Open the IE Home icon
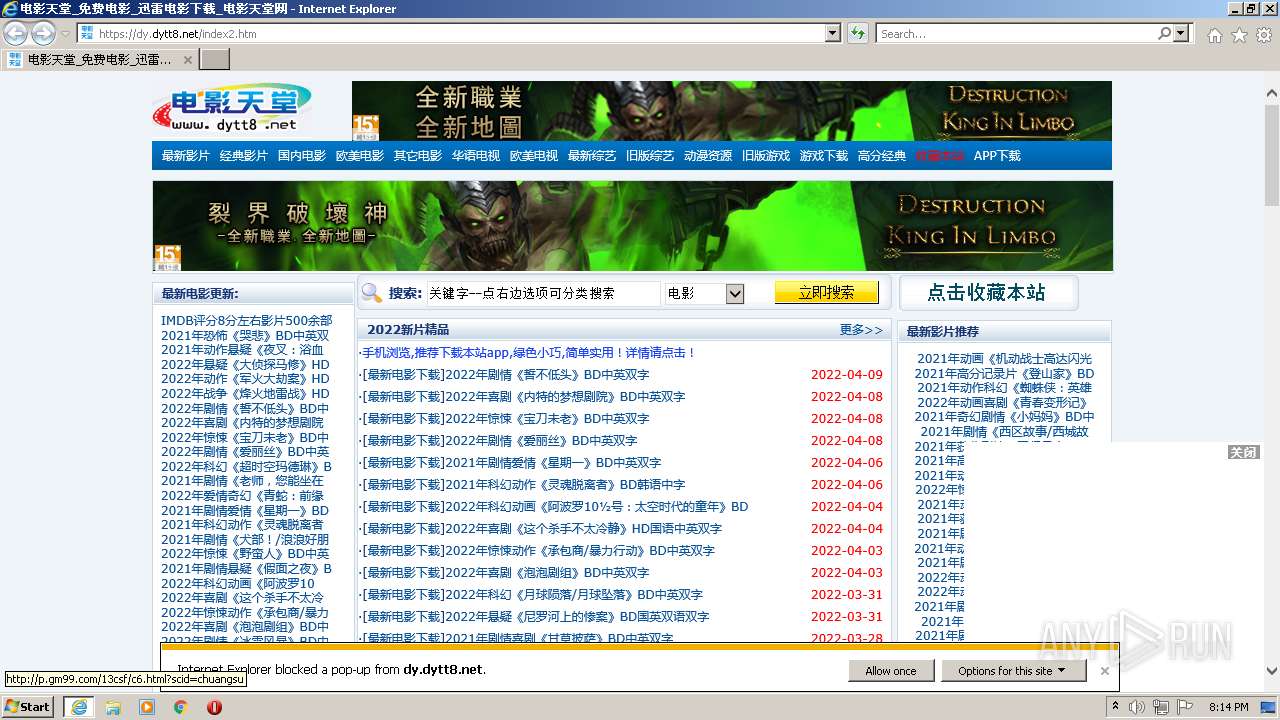This screenshot has width=1280, height=720. point(1214,35)
